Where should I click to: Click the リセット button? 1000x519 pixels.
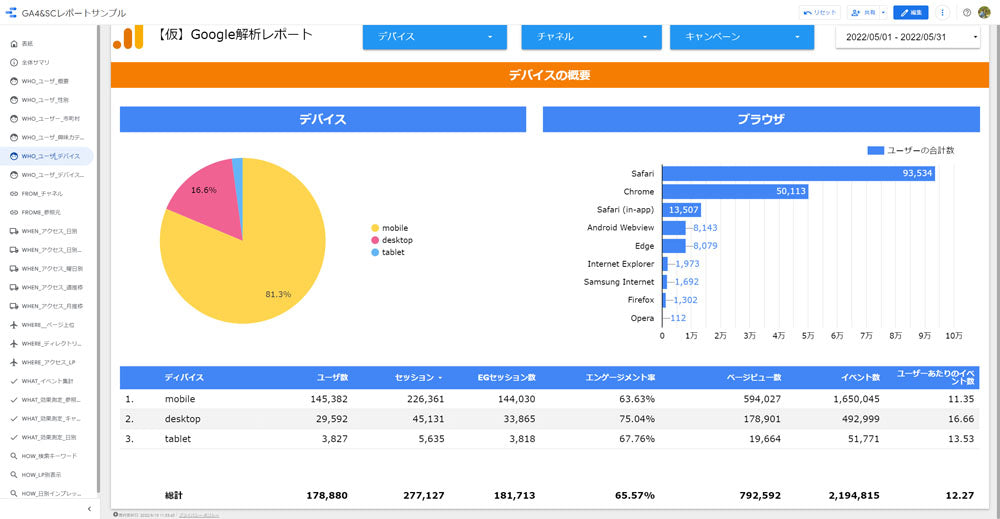tap(821, 13)
